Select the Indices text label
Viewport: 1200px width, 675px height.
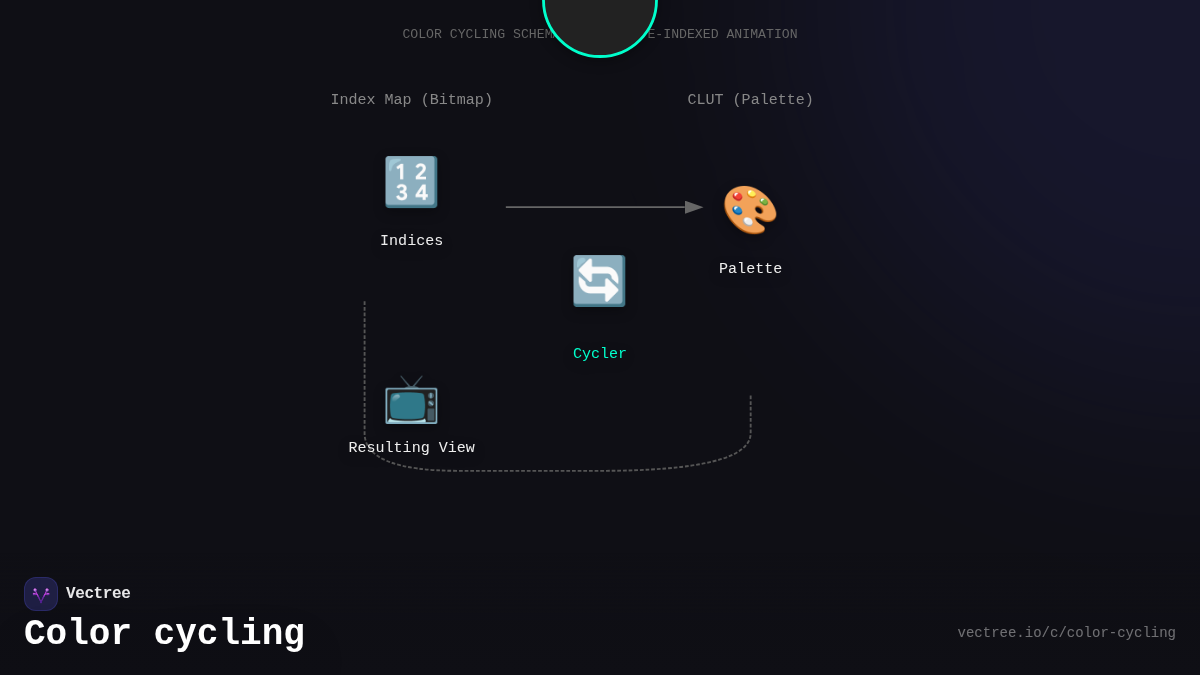point(411,240)
